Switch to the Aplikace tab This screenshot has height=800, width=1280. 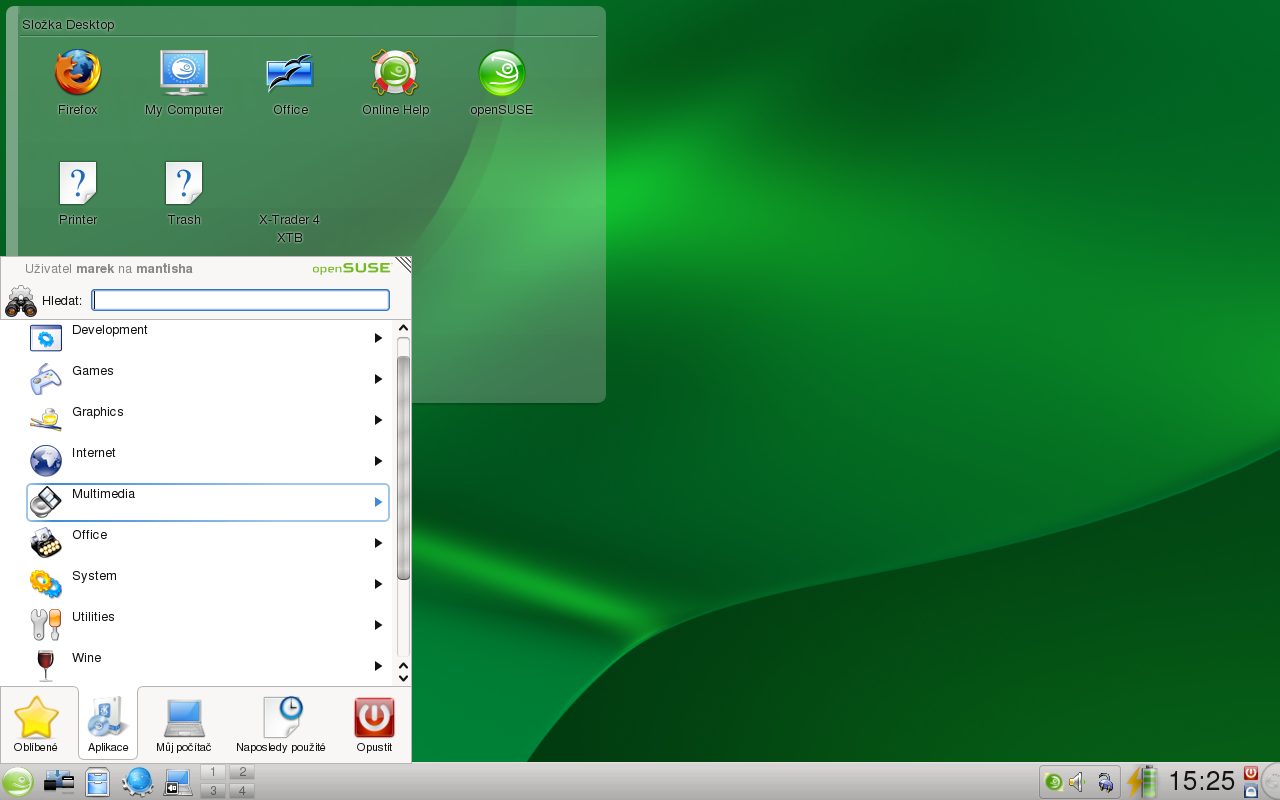pos(108,724)
